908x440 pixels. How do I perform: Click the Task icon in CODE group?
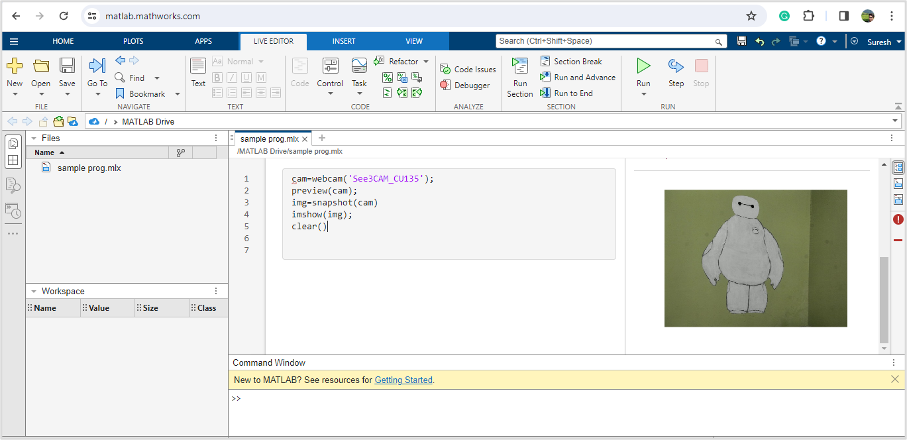(359, 65)
